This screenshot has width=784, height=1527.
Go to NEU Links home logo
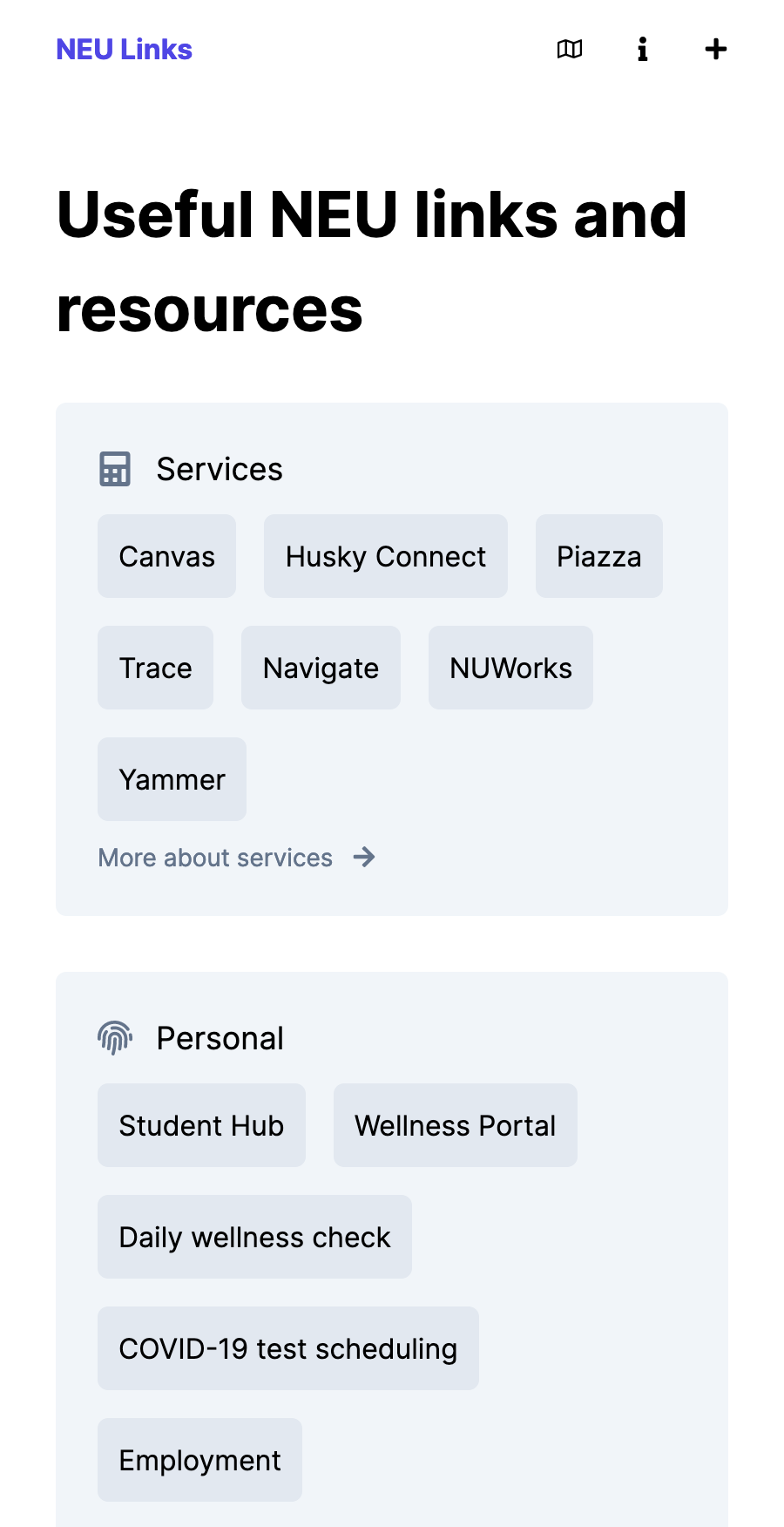click(x=125, y=50)
